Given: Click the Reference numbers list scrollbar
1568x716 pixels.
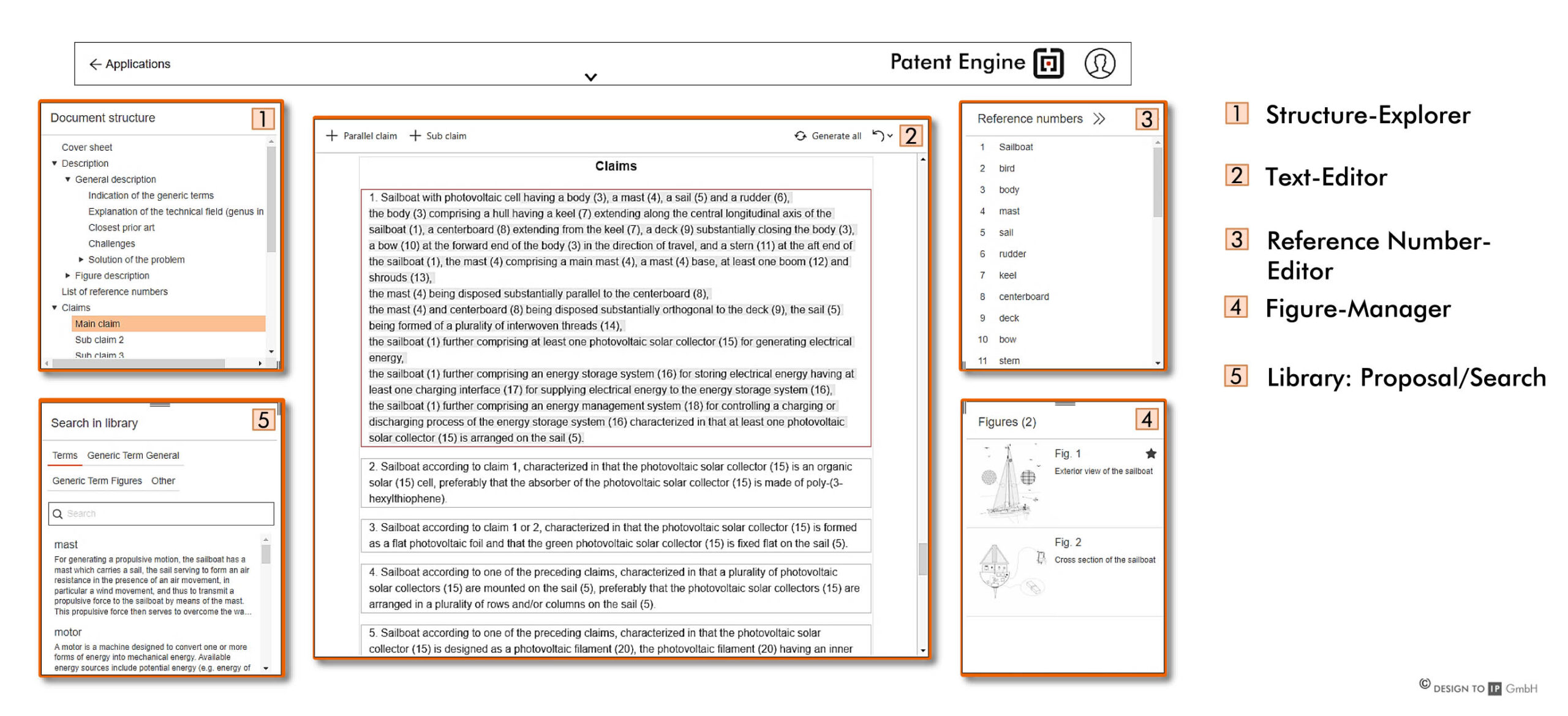Looking at the screenshot, I should click(x=1157, y=183).
